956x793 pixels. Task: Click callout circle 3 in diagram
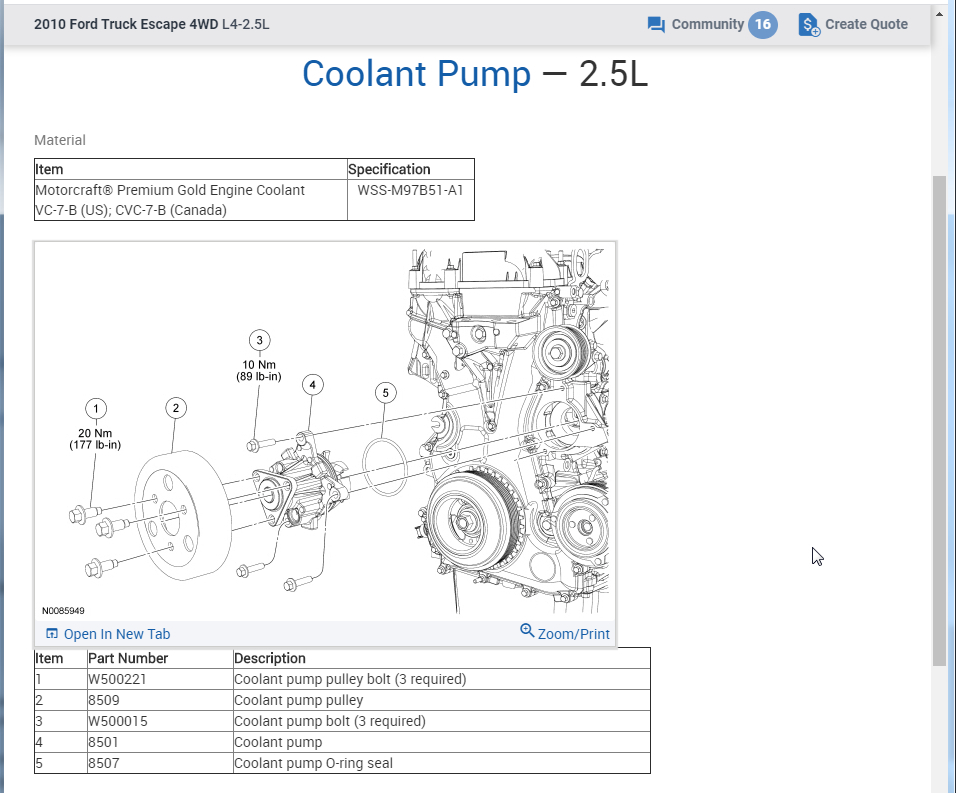click(x=260, y=340)
